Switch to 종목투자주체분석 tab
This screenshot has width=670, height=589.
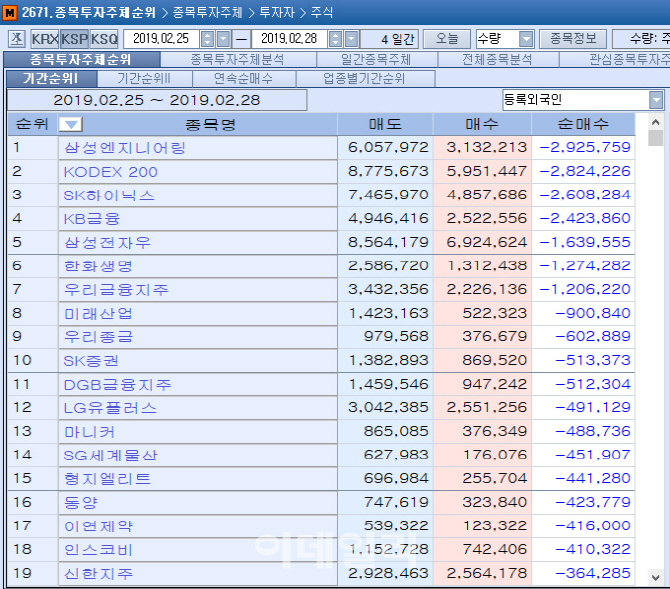click(x=238, y=59)
